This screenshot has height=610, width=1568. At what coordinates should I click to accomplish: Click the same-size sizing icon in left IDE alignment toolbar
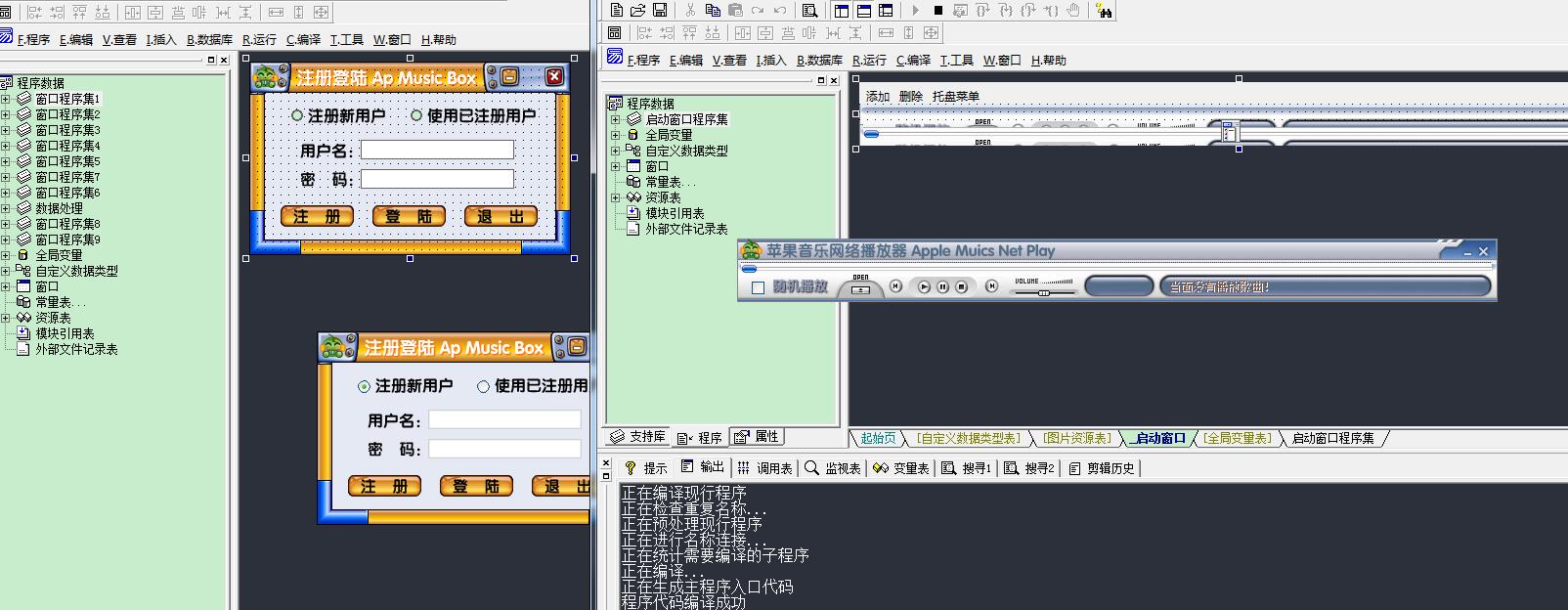tap(321, 12)
